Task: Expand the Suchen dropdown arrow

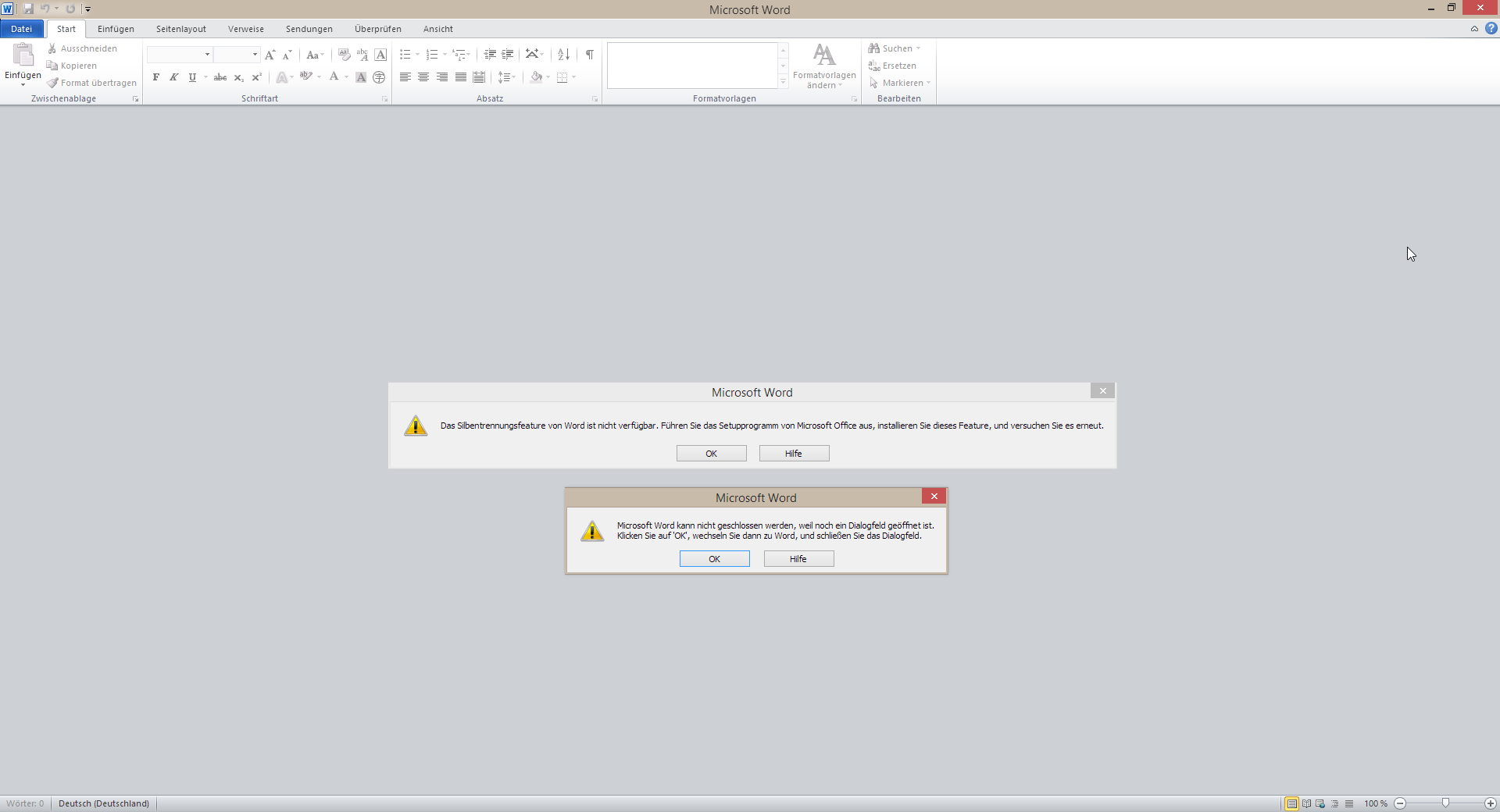Action: click(919, 48)
